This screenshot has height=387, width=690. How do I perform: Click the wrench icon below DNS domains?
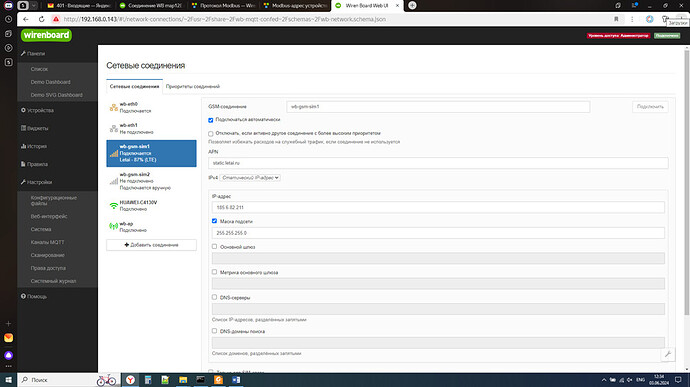coord(668,354)
